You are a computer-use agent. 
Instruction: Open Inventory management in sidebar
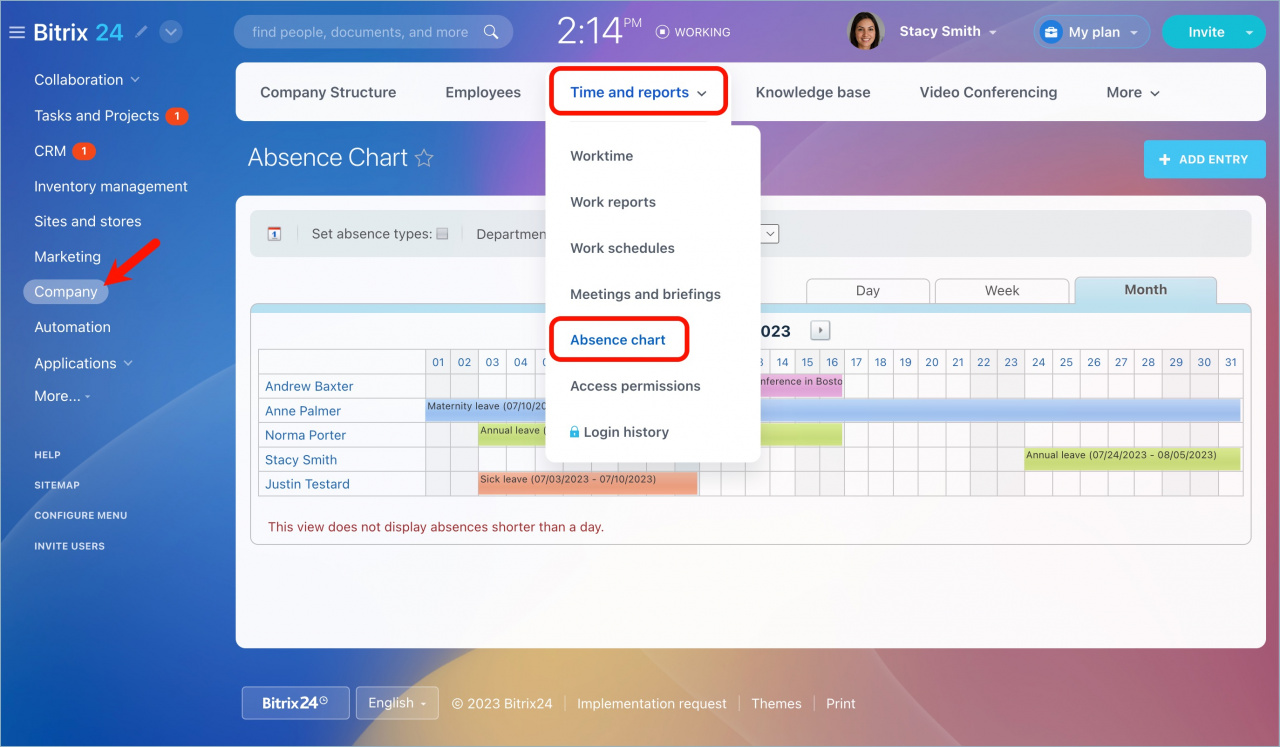[x=111, y=186]
